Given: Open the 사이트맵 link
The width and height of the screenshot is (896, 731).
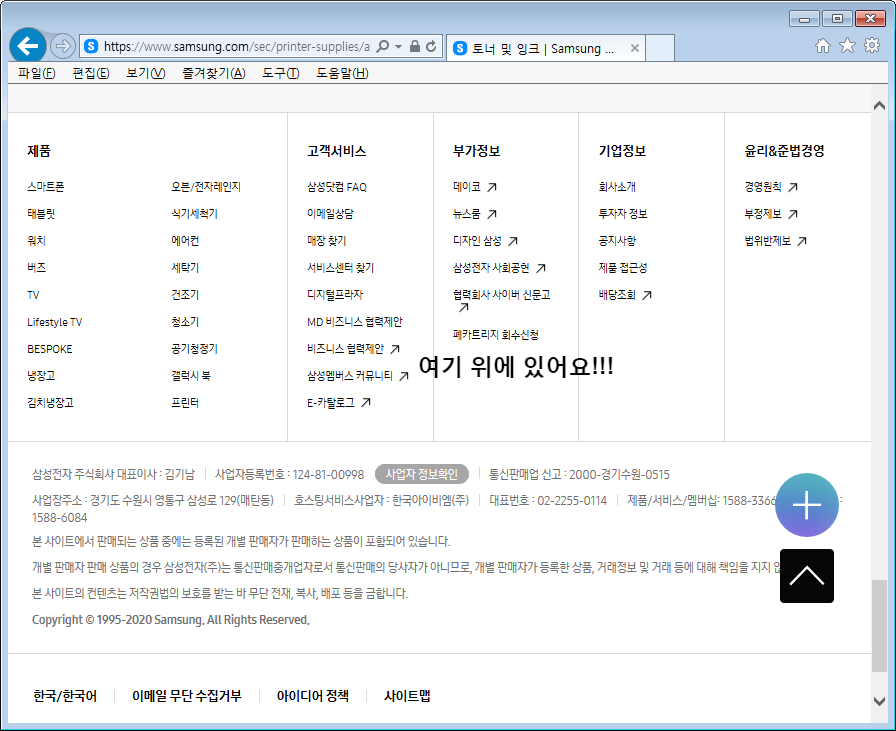Looking at the screenshot, I should (407, 696).
